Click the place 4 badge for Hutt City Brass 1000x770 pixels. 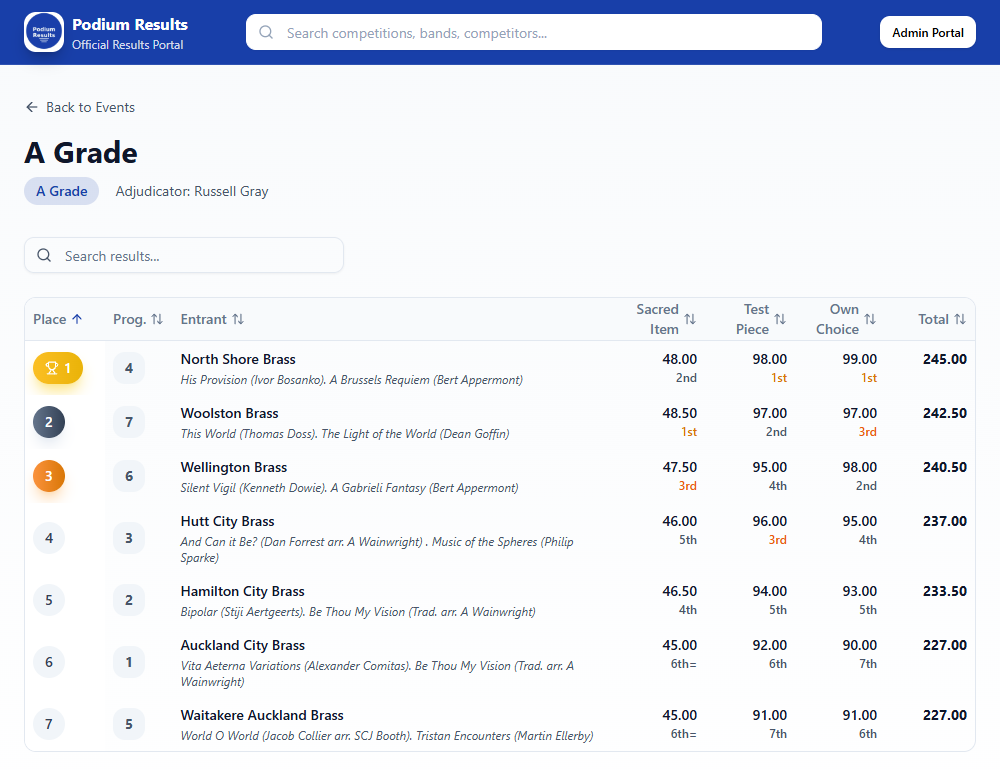click(49, 538)
